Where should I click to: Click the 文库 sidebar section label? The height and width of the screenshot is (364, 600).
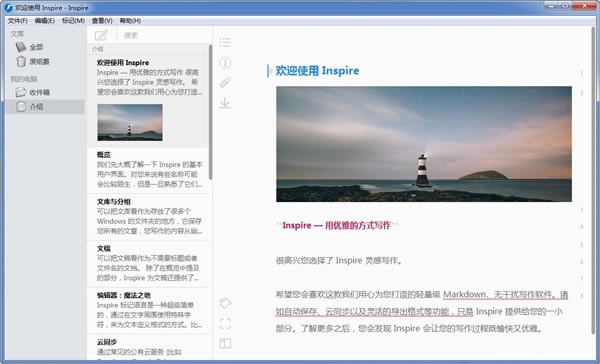[x=17, y=34]
